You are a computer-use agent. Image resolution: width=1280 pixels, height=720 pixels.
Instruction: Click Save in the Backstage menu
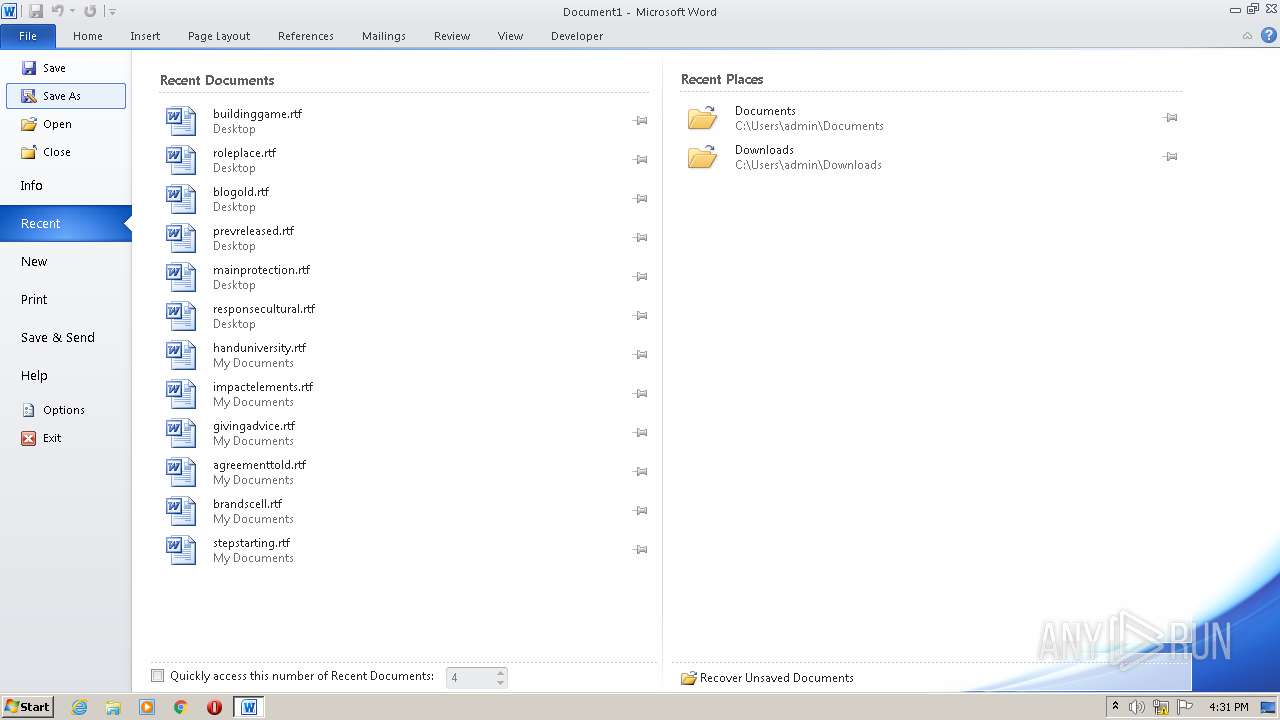tap(66, 68)
